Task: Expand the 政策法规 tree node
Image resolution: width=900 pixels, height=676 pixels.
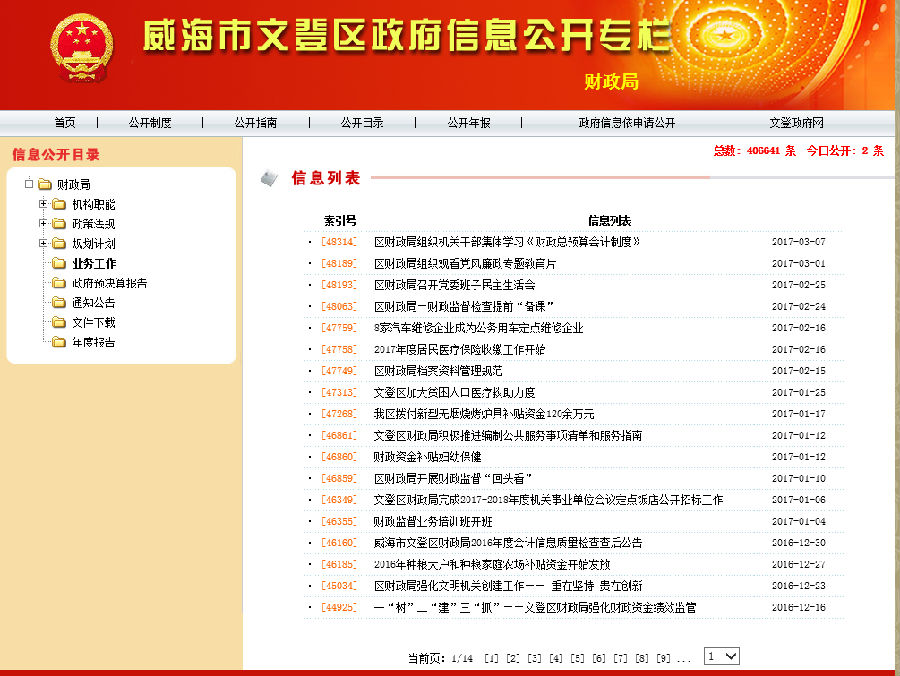Action: 41,224
